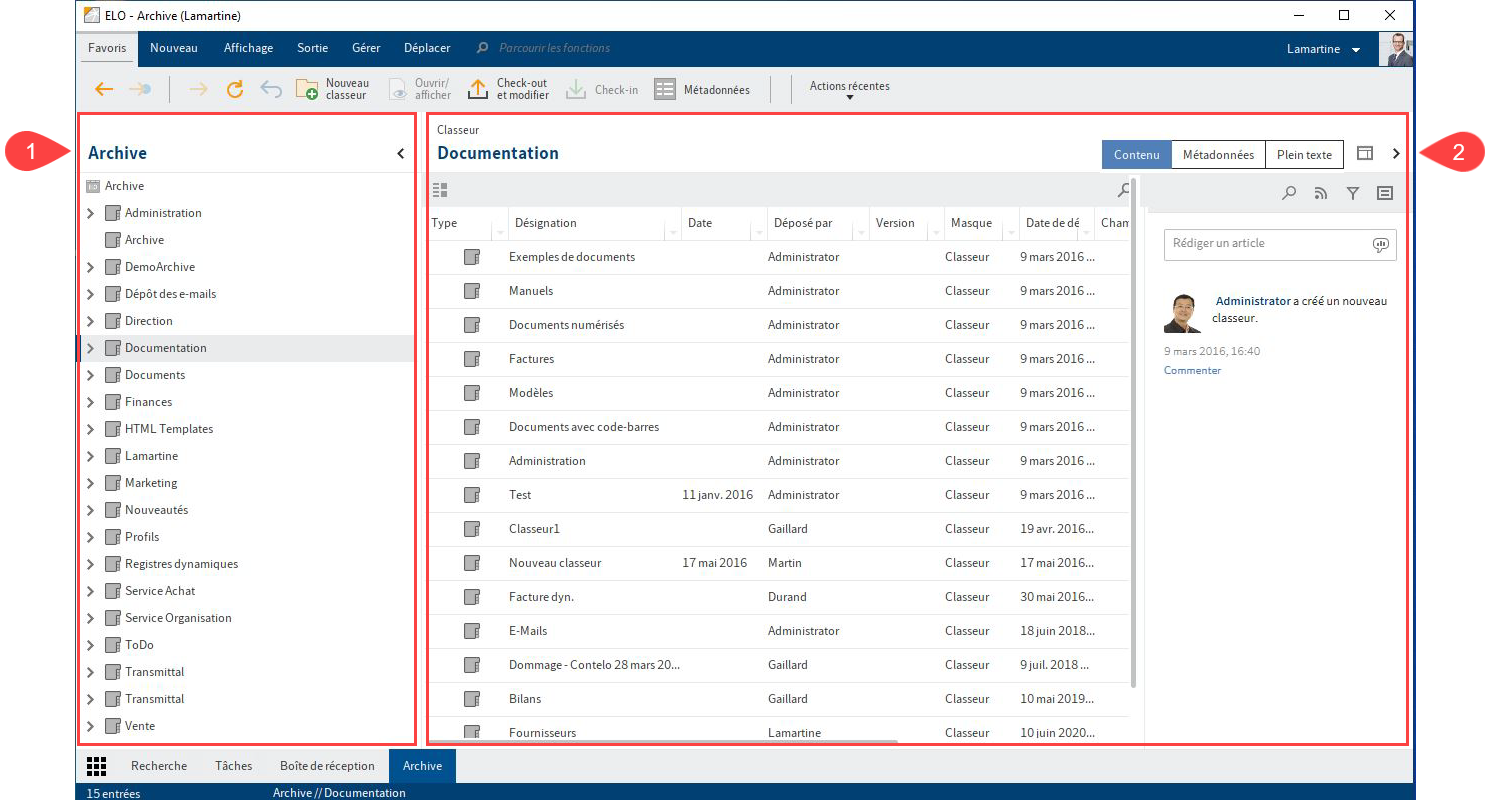Click the feed search magnifier icon

(1290, 194)
